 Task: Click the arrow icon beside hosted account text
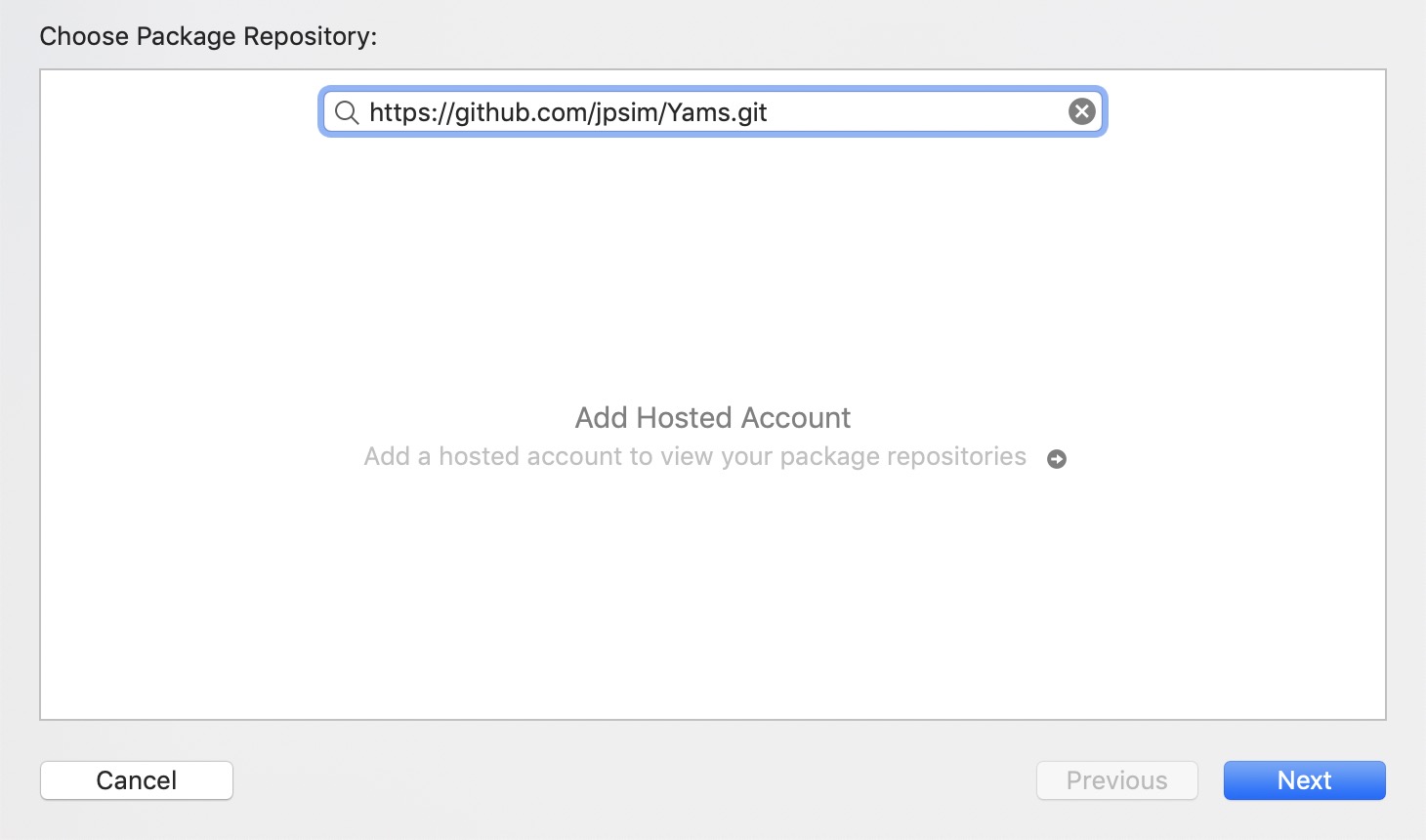pos(1057,459)
